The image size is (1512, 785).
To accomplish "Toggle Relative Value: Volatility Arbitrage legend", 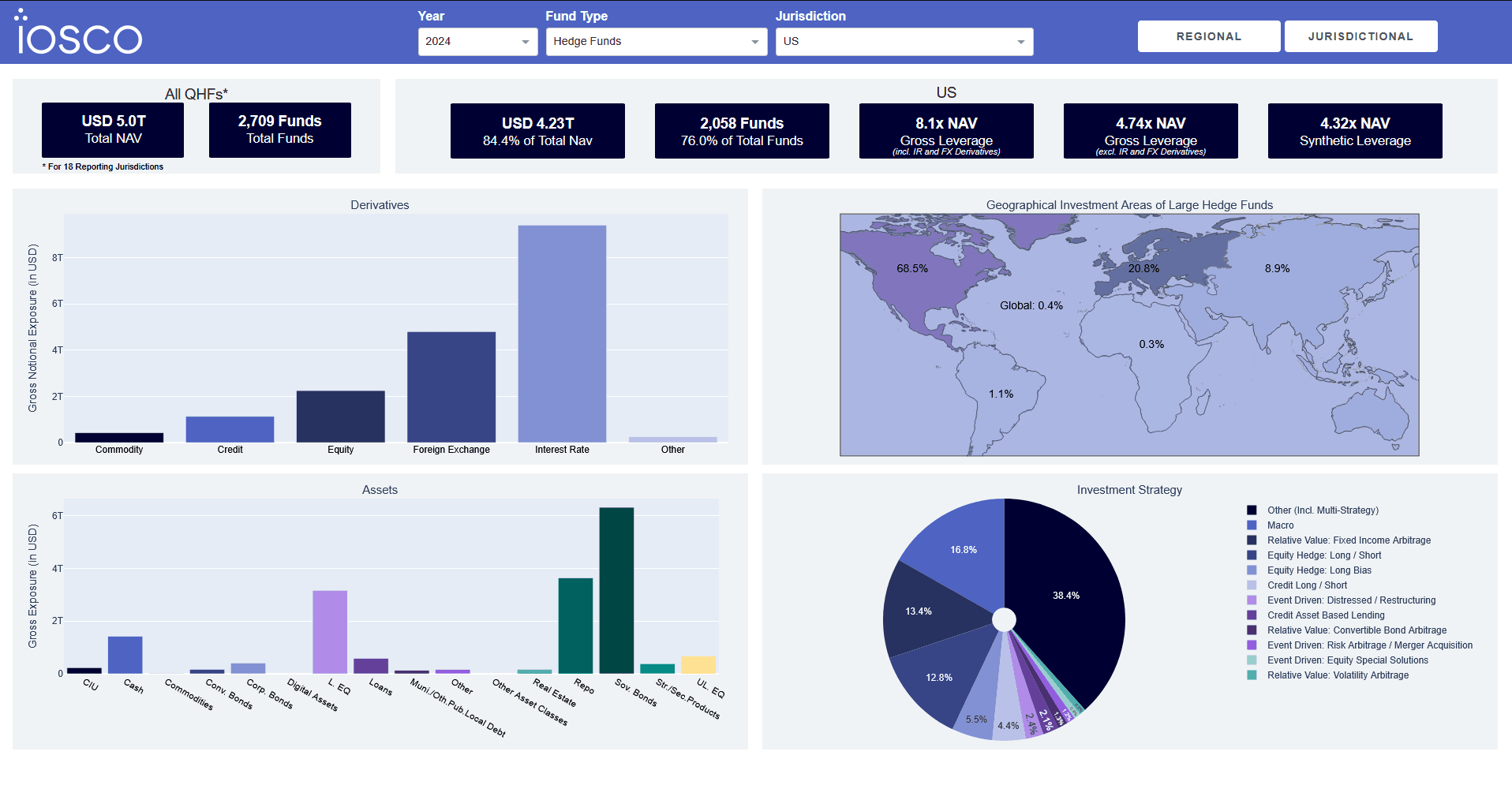I will [1328, 675].
